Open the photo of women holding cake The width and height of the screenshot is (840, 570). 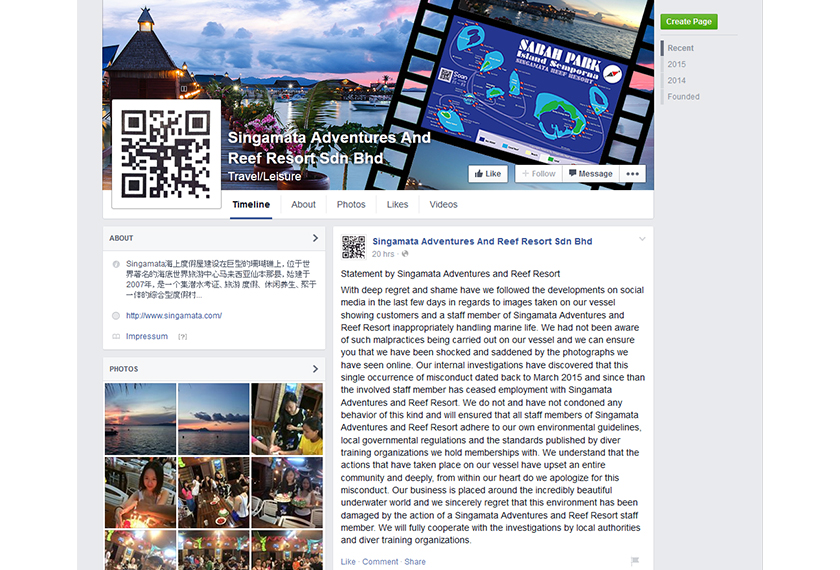(x=287, y=493)
